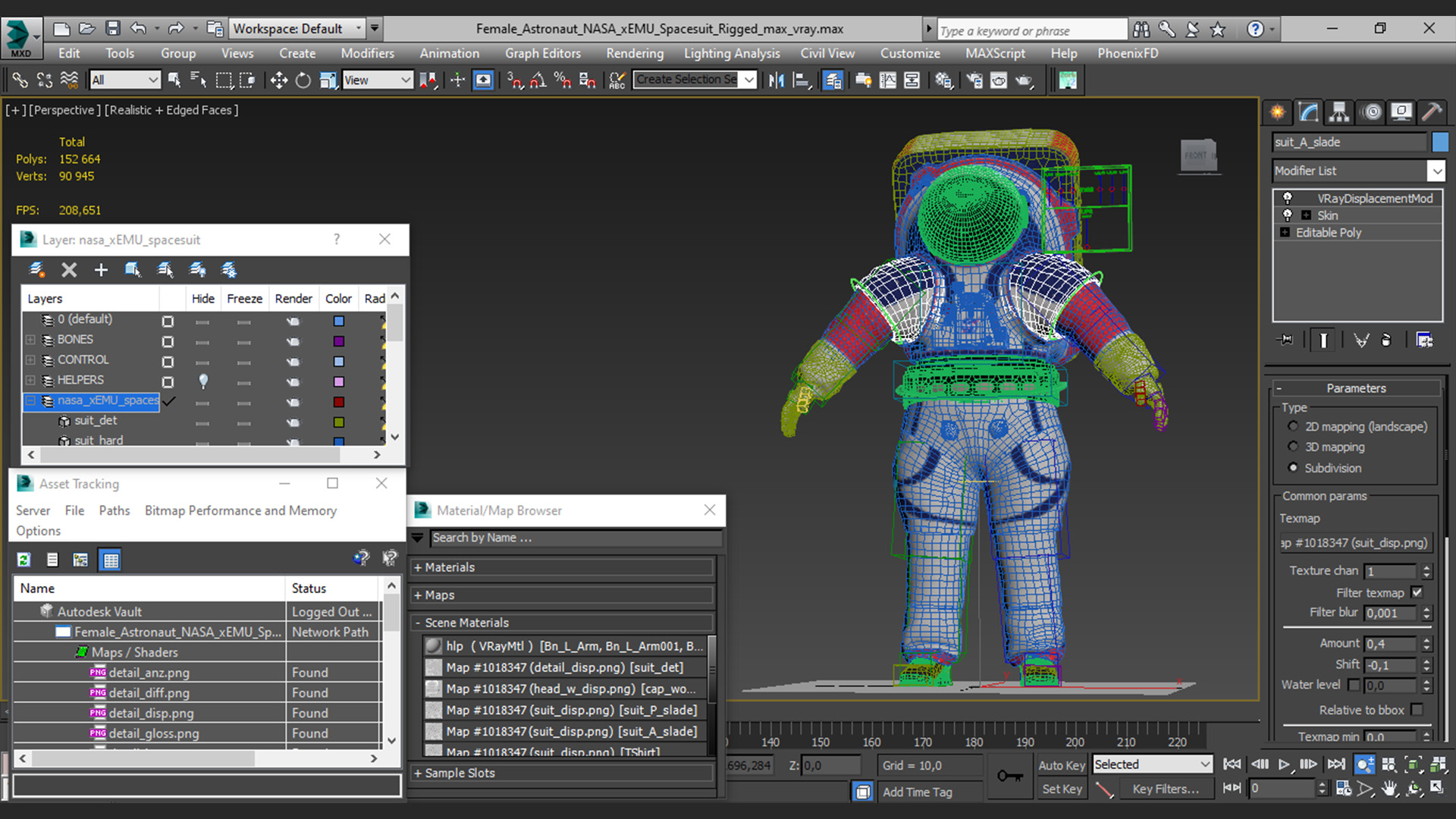1456x819 pixels.
Task: Select the 3D mapping radio button
Action: coord(1293,447)
